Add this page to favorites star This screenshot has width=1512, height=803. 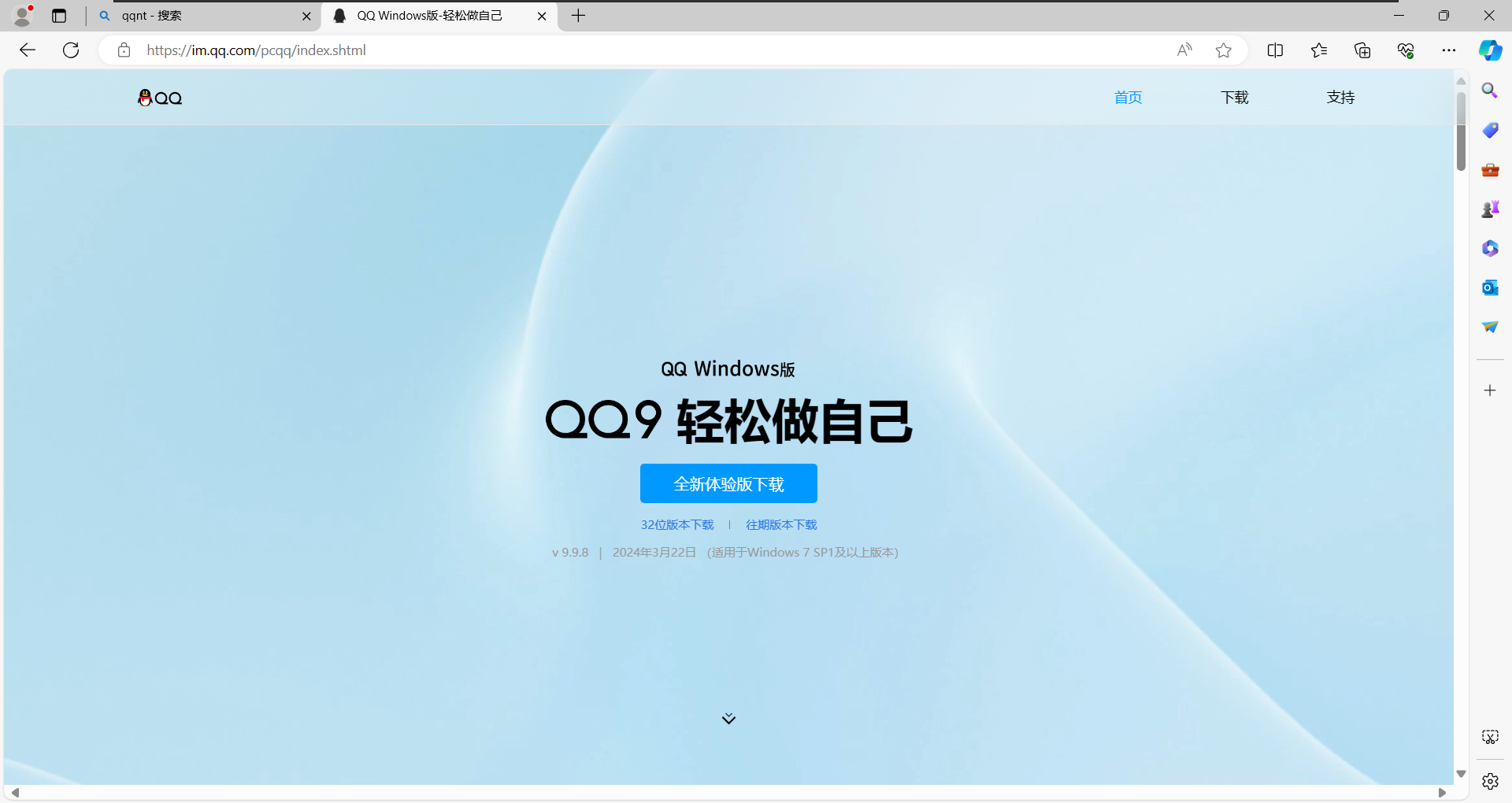(1223, 50)
